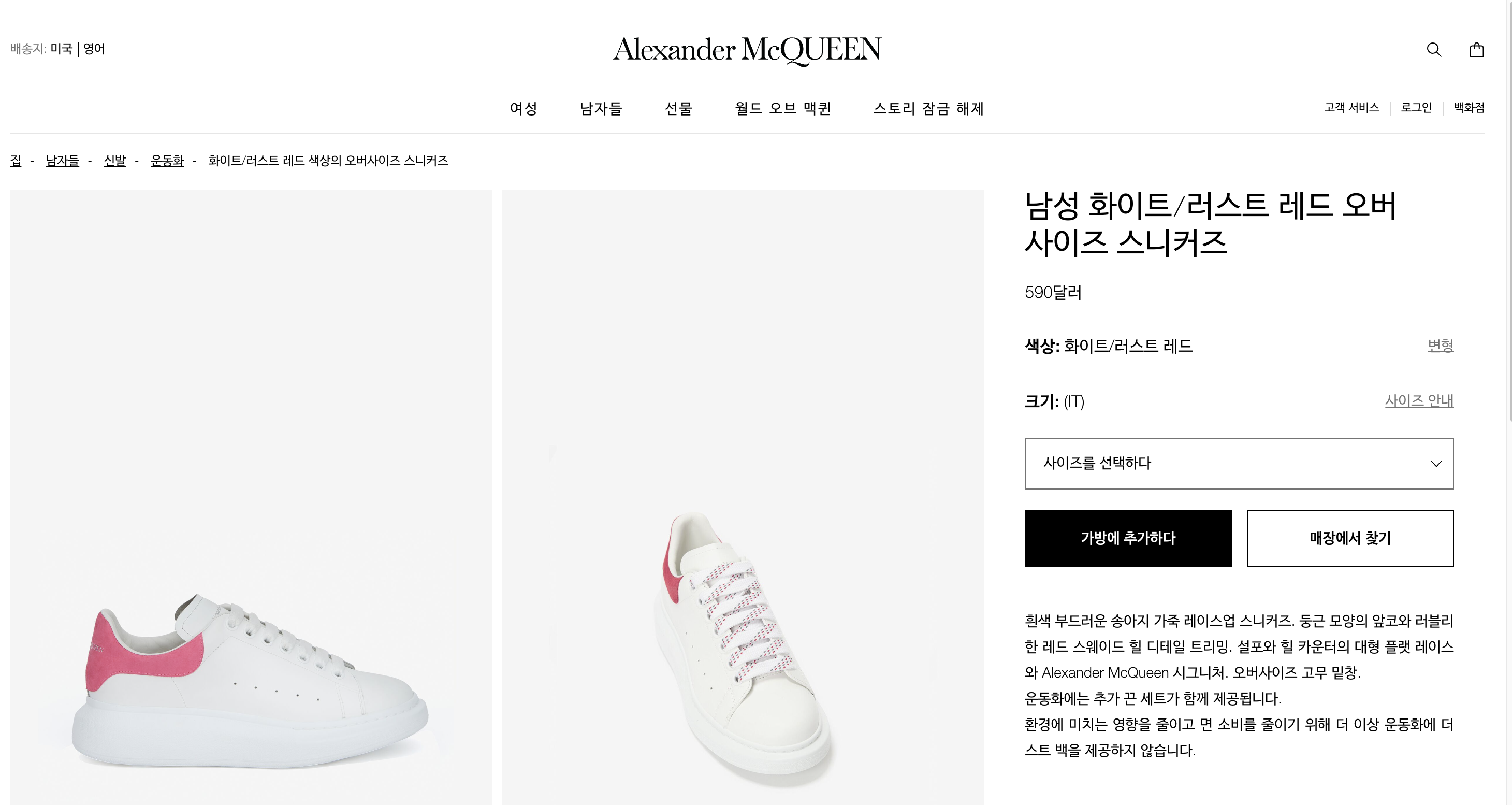
Task: Open the 남자들 navigation menu
Action: (x=601, y=109)
